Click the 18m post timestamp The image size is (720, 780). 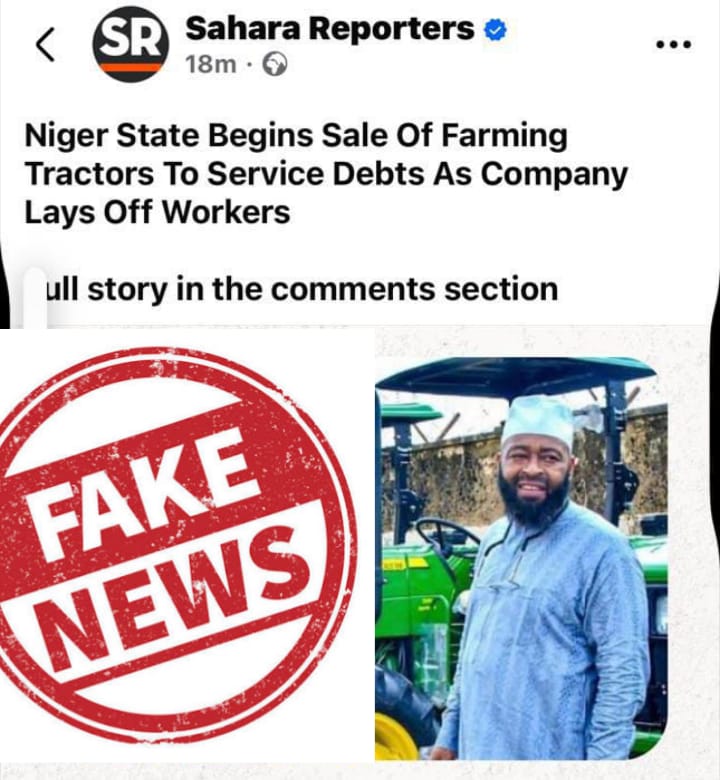[x=211, y=64]
